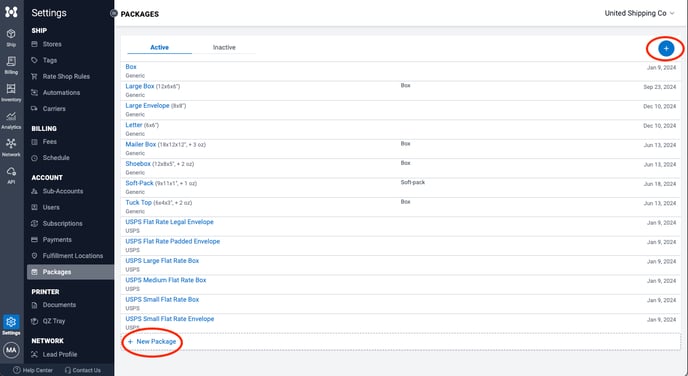The width and height of the screenshot is (688, 376).
Task: Click the QZ Tray icon
Action: pos(35,321)
